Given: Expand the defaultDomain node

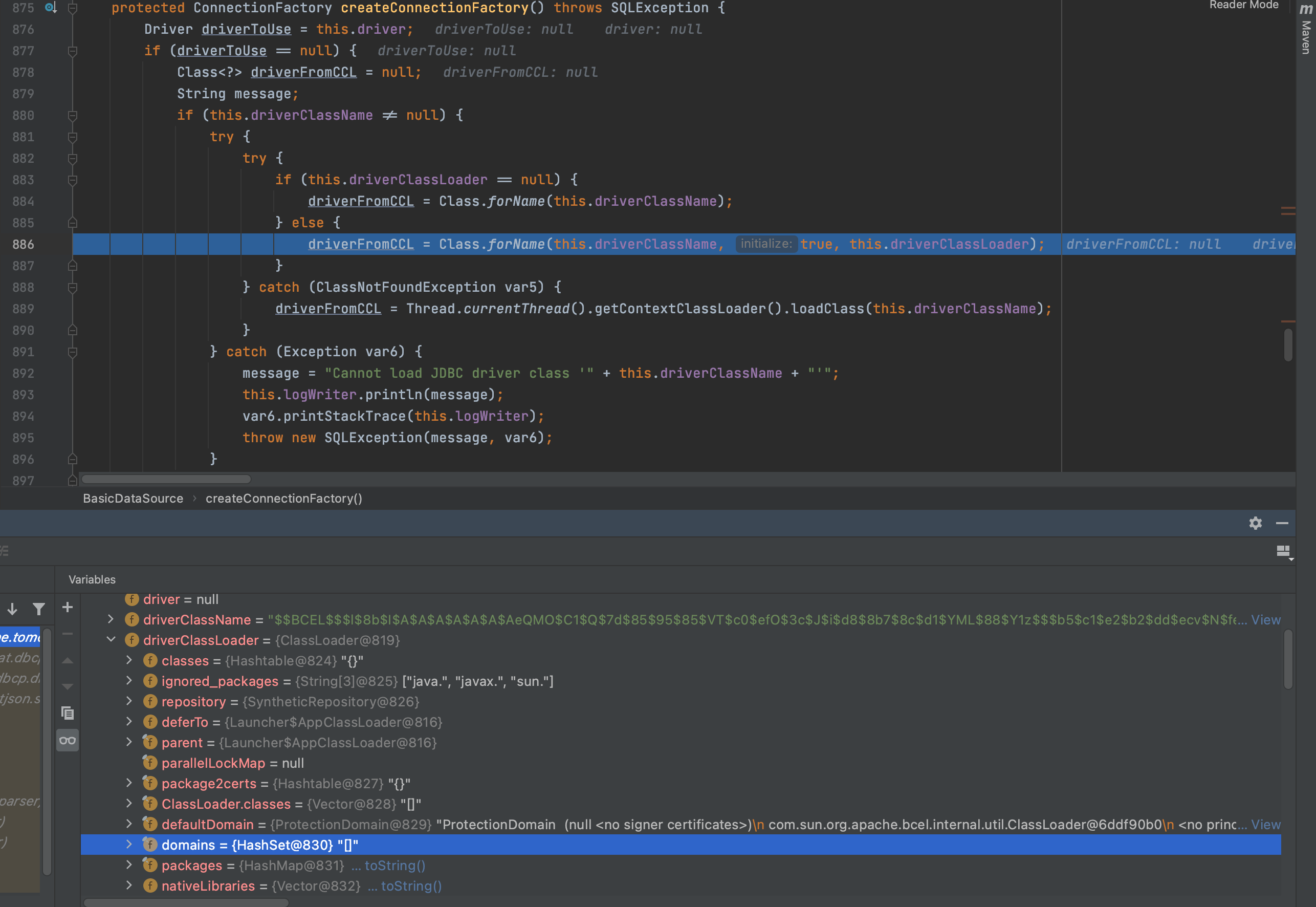Looking at the screenshot, I should [129, 824].
